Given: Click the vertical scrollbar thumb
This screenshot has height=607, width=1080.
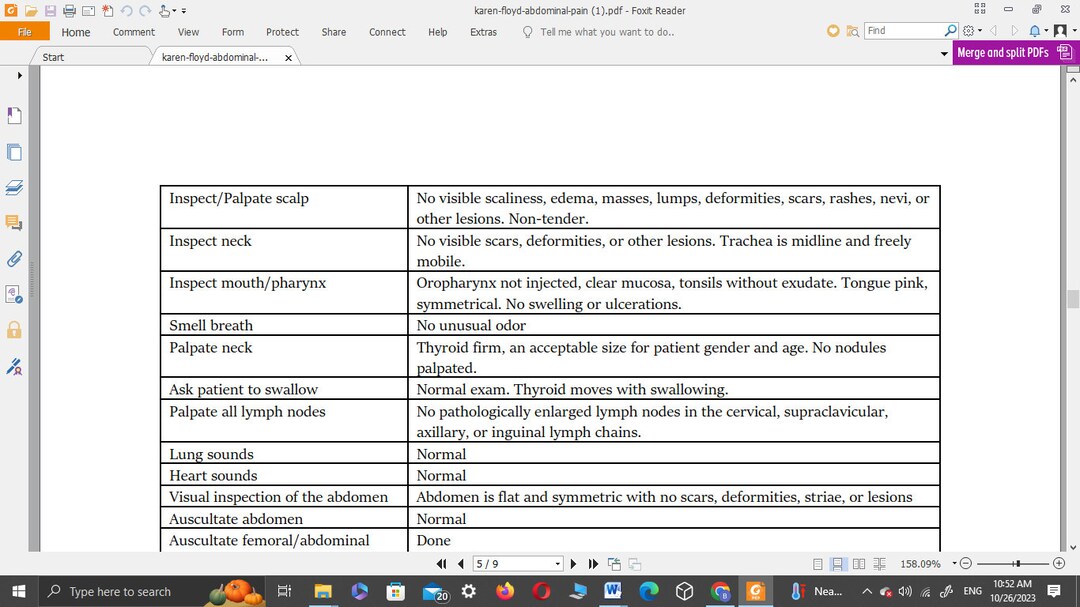Looking at the screenshot, I should (x=1072, y=299).
